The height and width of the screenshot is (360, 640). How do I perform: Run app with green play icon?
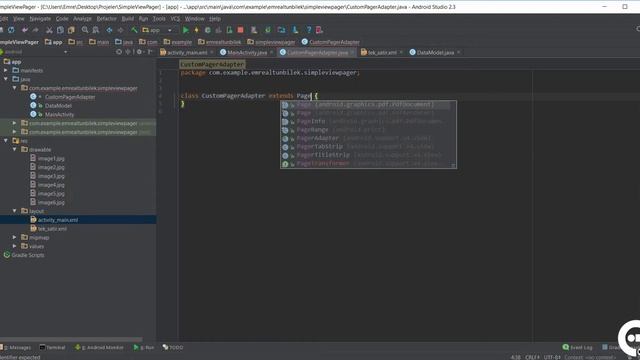(x=186, y=30)
